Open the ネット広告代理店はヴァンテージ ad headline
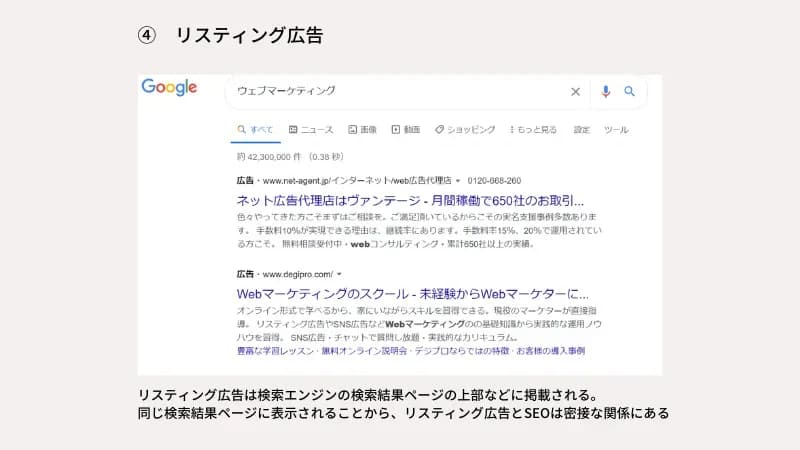This screenshot has height=450, width=800. (x=410, y=201)
